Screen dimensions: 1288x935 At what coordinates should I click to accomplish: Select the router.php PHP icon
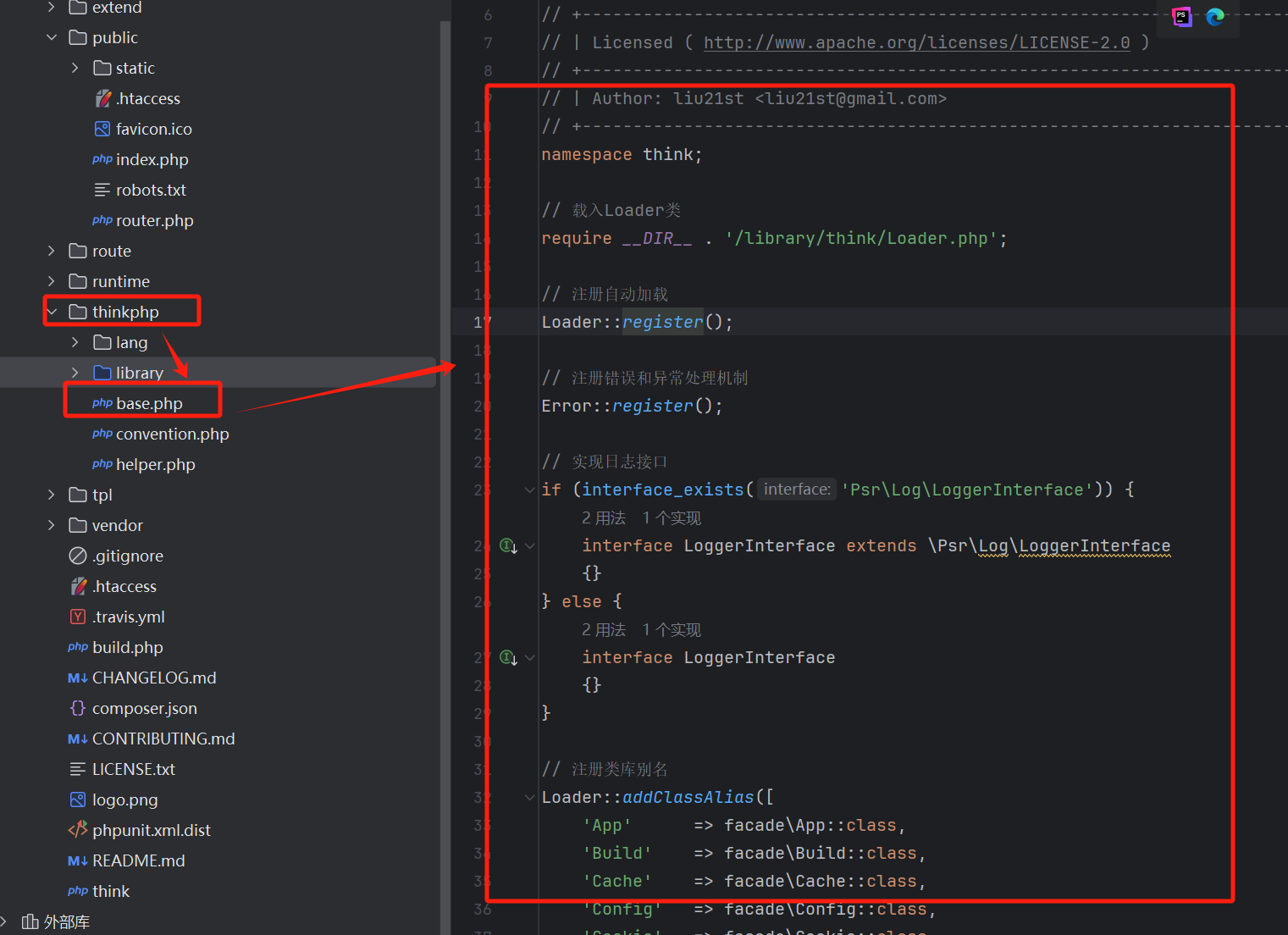tap(102, 220)
